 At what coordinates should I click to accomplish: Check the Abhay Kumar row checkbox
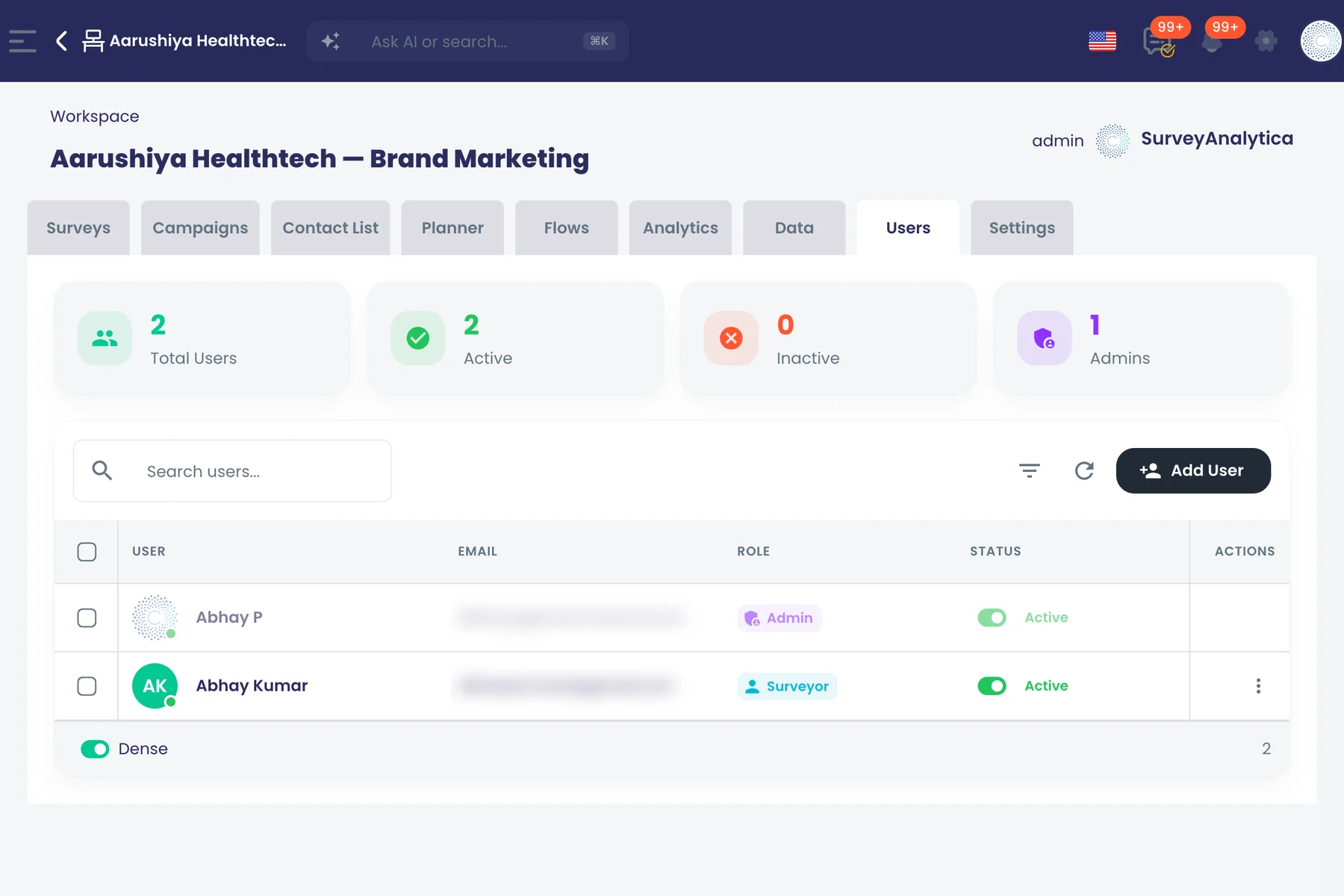point(87,686)
